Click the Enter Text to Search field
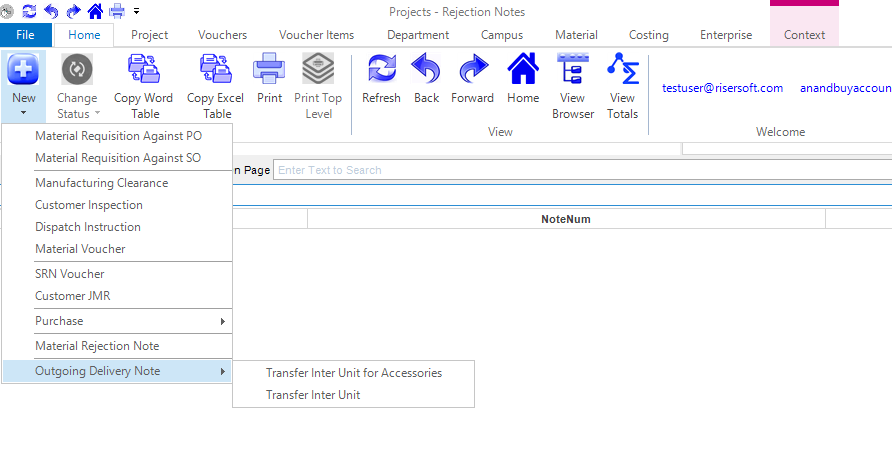The width and height of the screenshot is (892, 457). pos(580,170)
